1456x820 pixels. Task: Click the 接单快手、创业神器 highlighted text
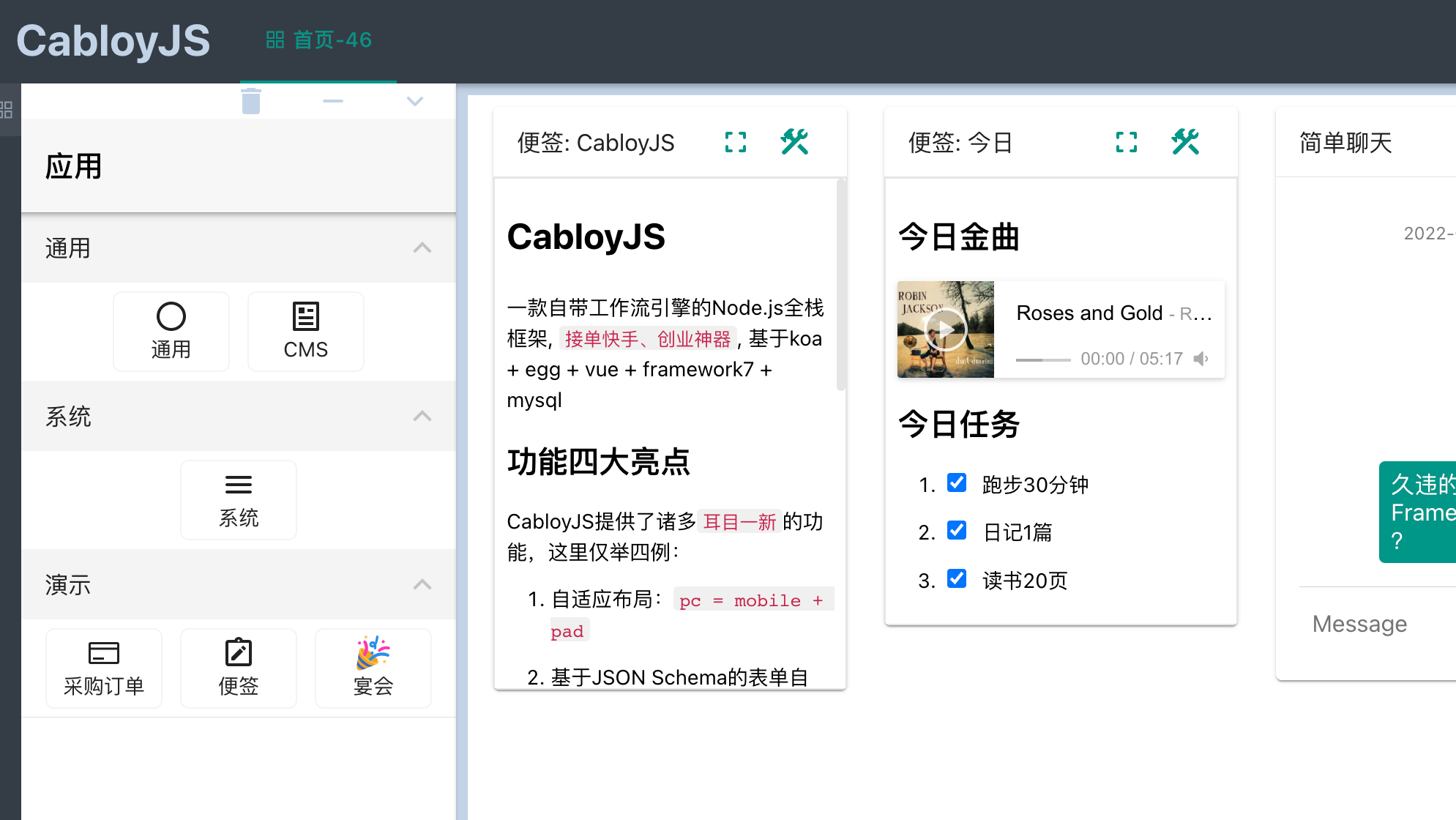click(648, 339)
